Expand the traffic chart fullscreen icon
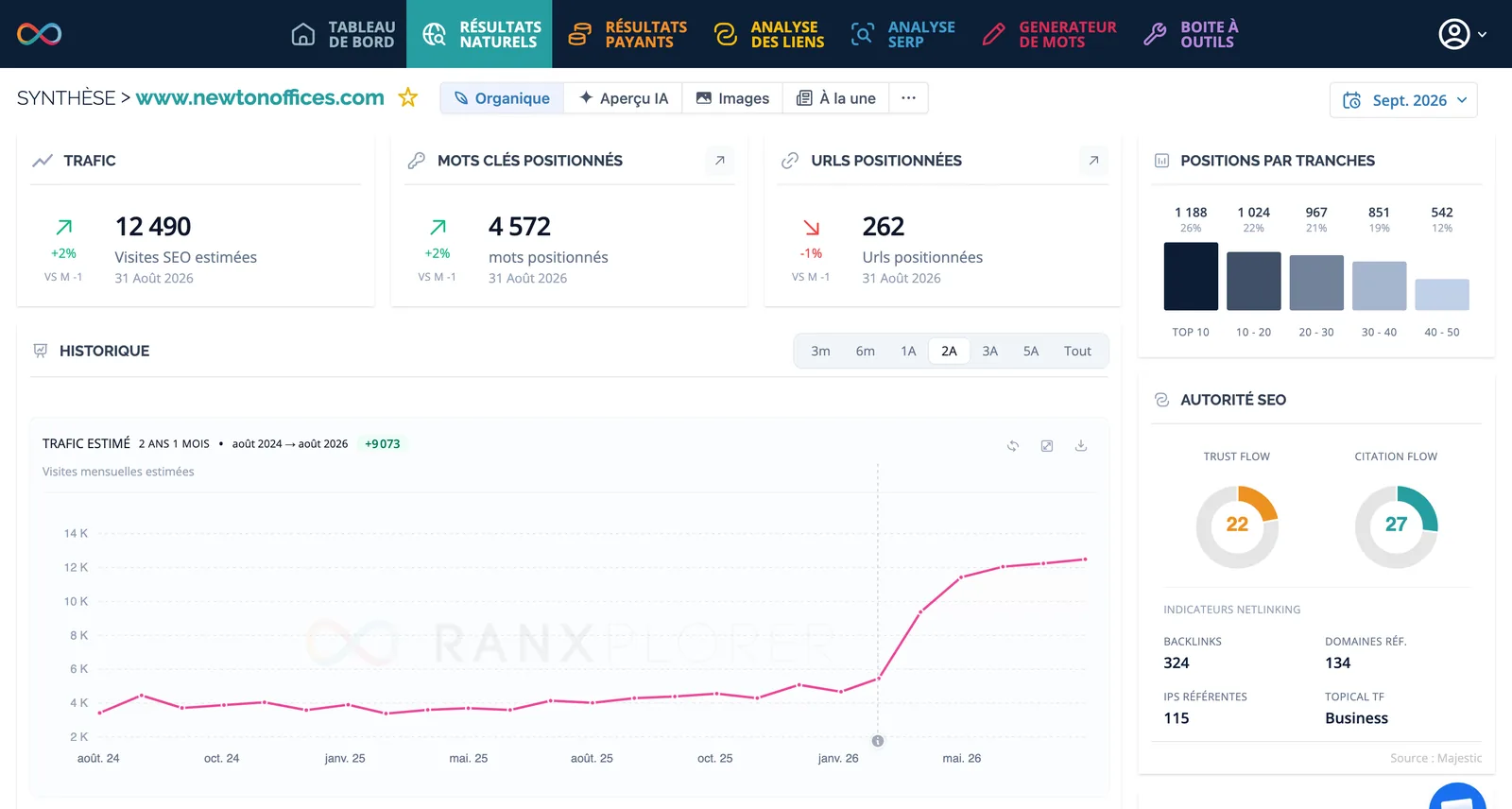Image resolution: width=1512 pixels, height=809 pixels. tap(1047, 445)
